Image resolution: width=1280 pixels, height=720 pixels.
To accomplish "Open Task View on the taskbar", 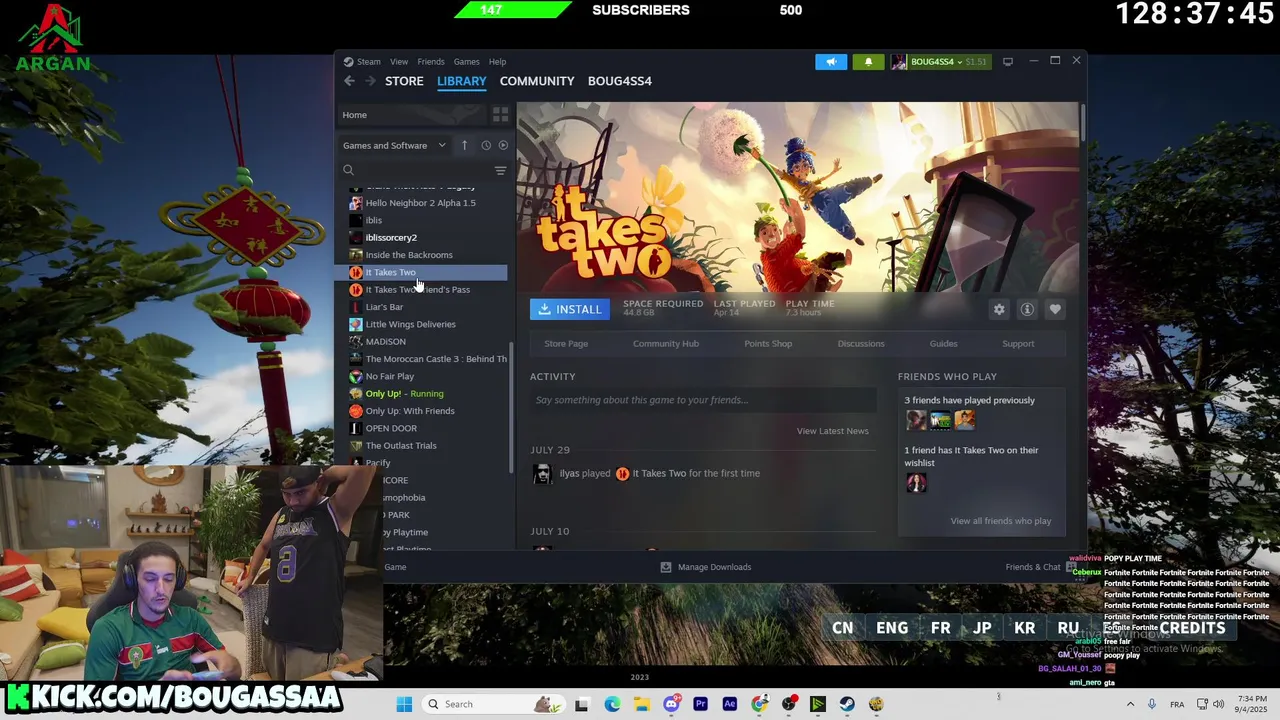I will [582, 704].
